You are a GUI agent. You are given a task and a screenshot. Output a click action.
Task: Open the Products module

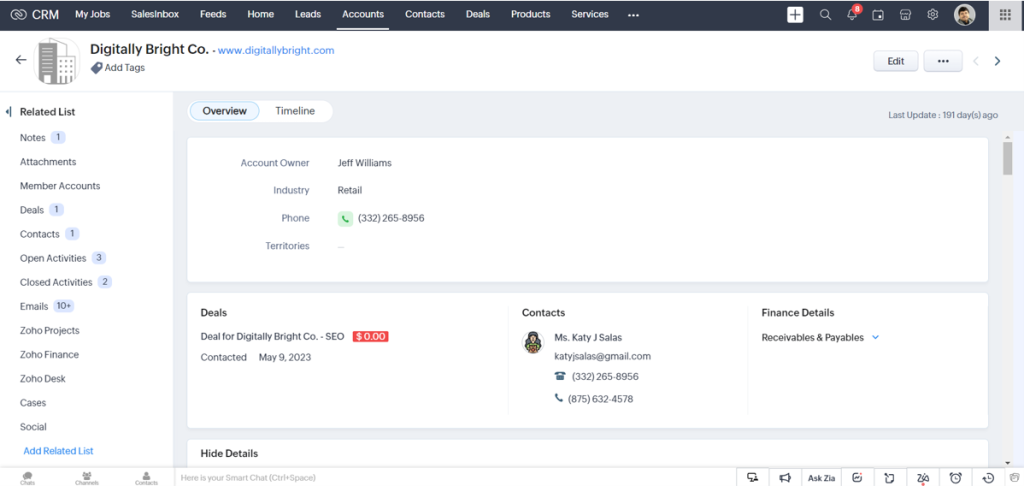[x=531, y=14]
